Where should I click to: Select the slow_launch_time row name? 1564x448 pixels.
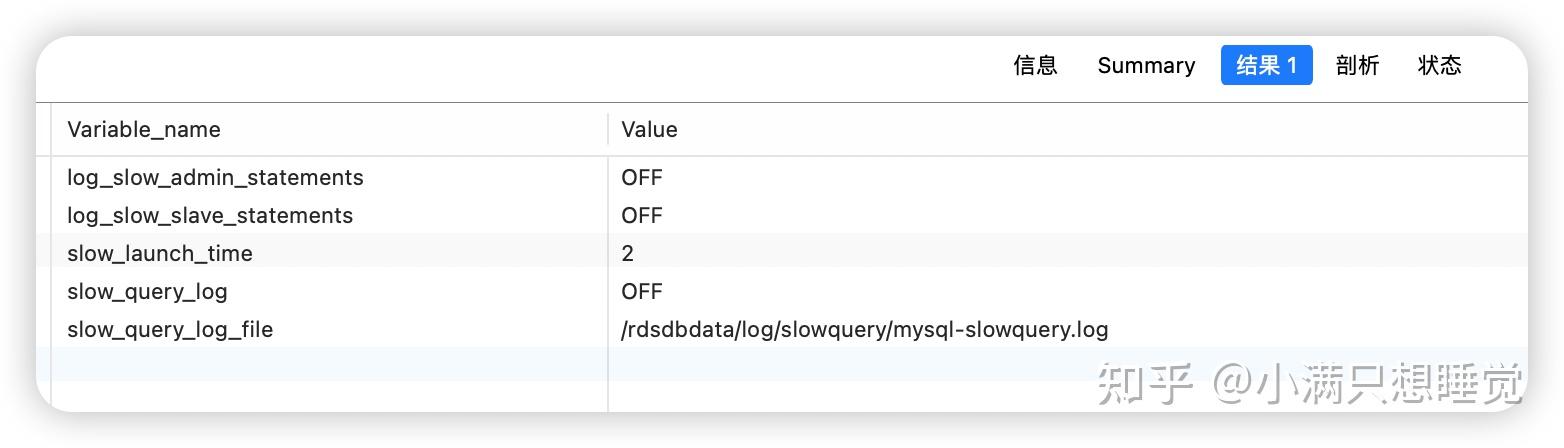[x=160, y=253]
